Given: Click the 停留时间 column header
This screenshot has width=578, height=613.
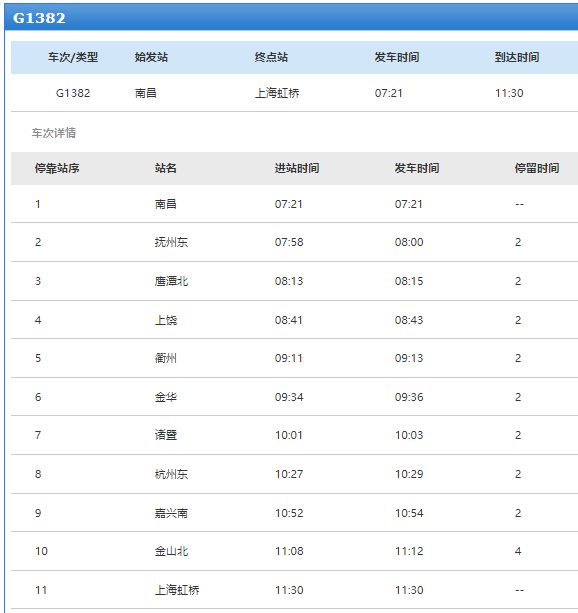Looking at the screenshot, I should 537,168.
